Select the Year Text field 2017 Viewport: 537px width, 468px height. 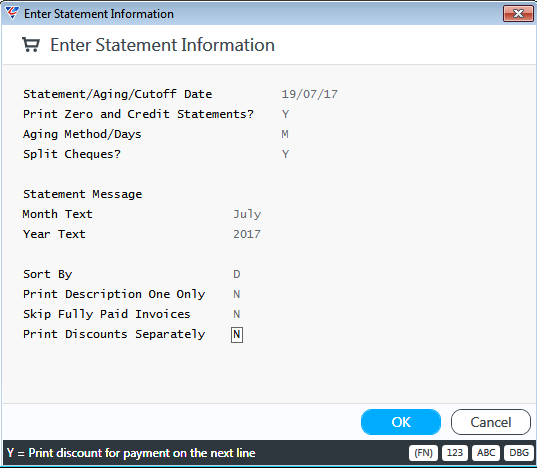[x=247, y=234]
